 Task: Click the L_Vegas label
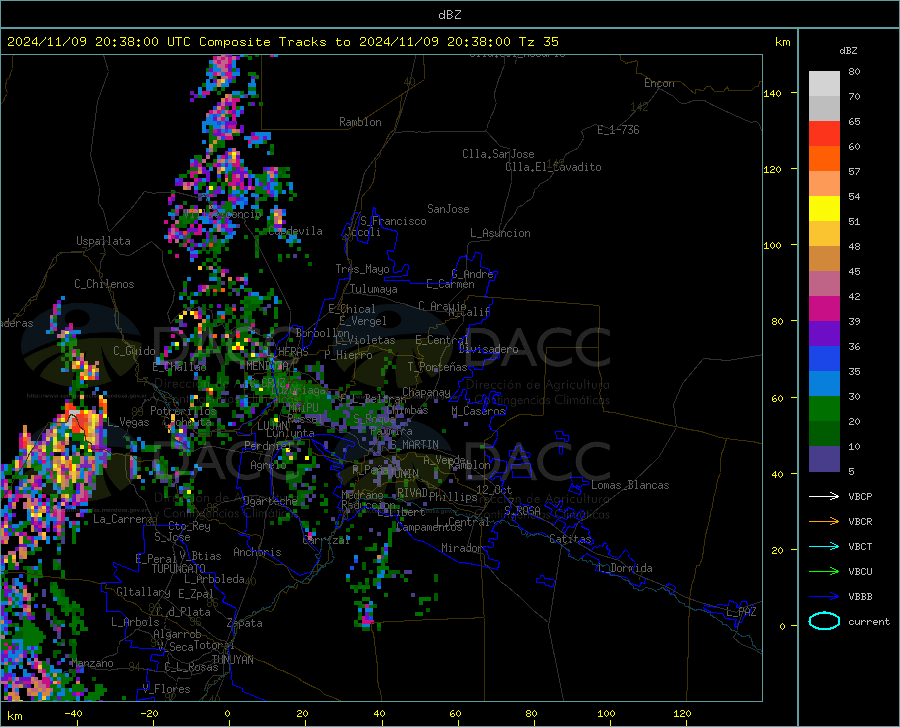(x=128, y=422)
